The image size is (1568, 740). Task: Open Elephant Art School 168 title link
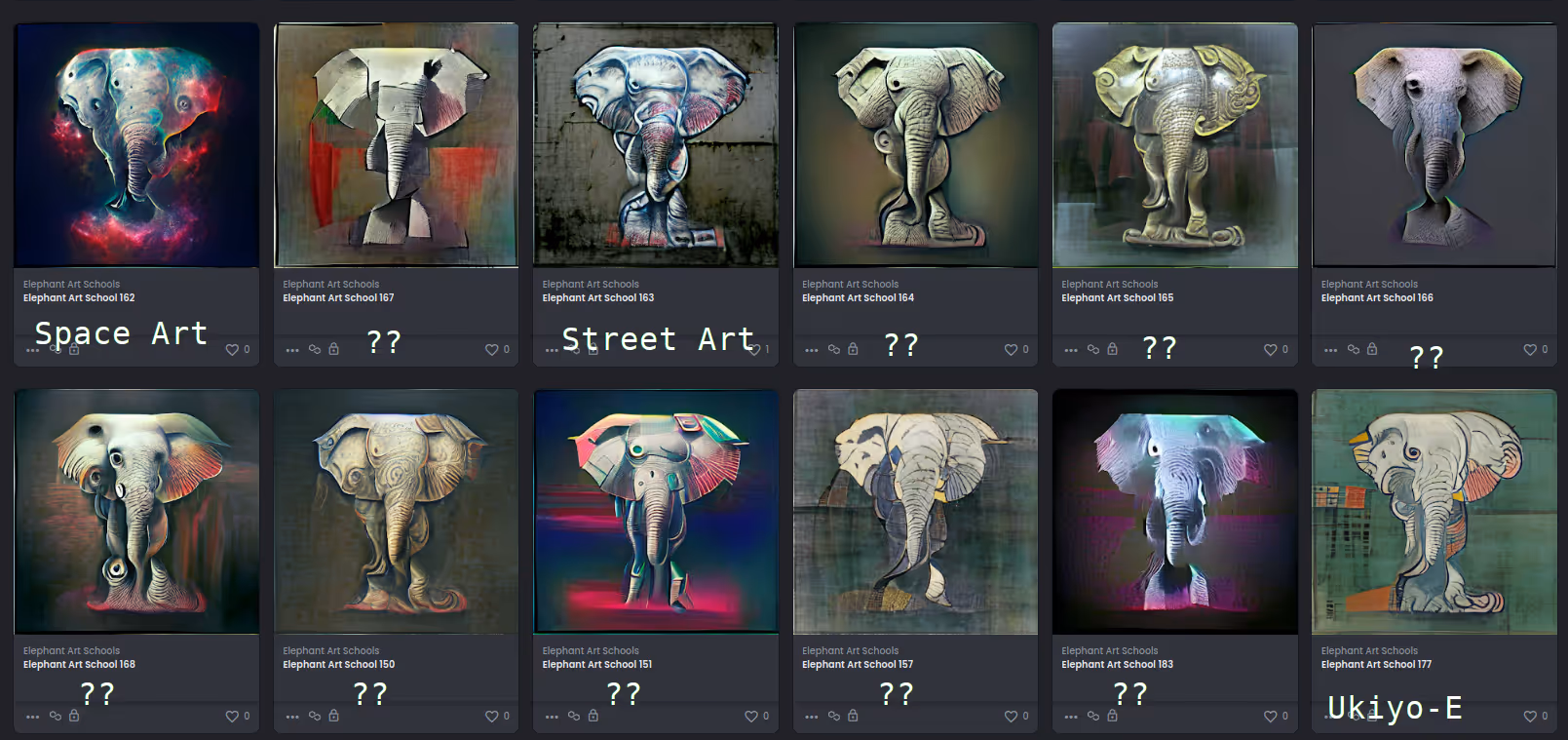click(x=79, y=665)
